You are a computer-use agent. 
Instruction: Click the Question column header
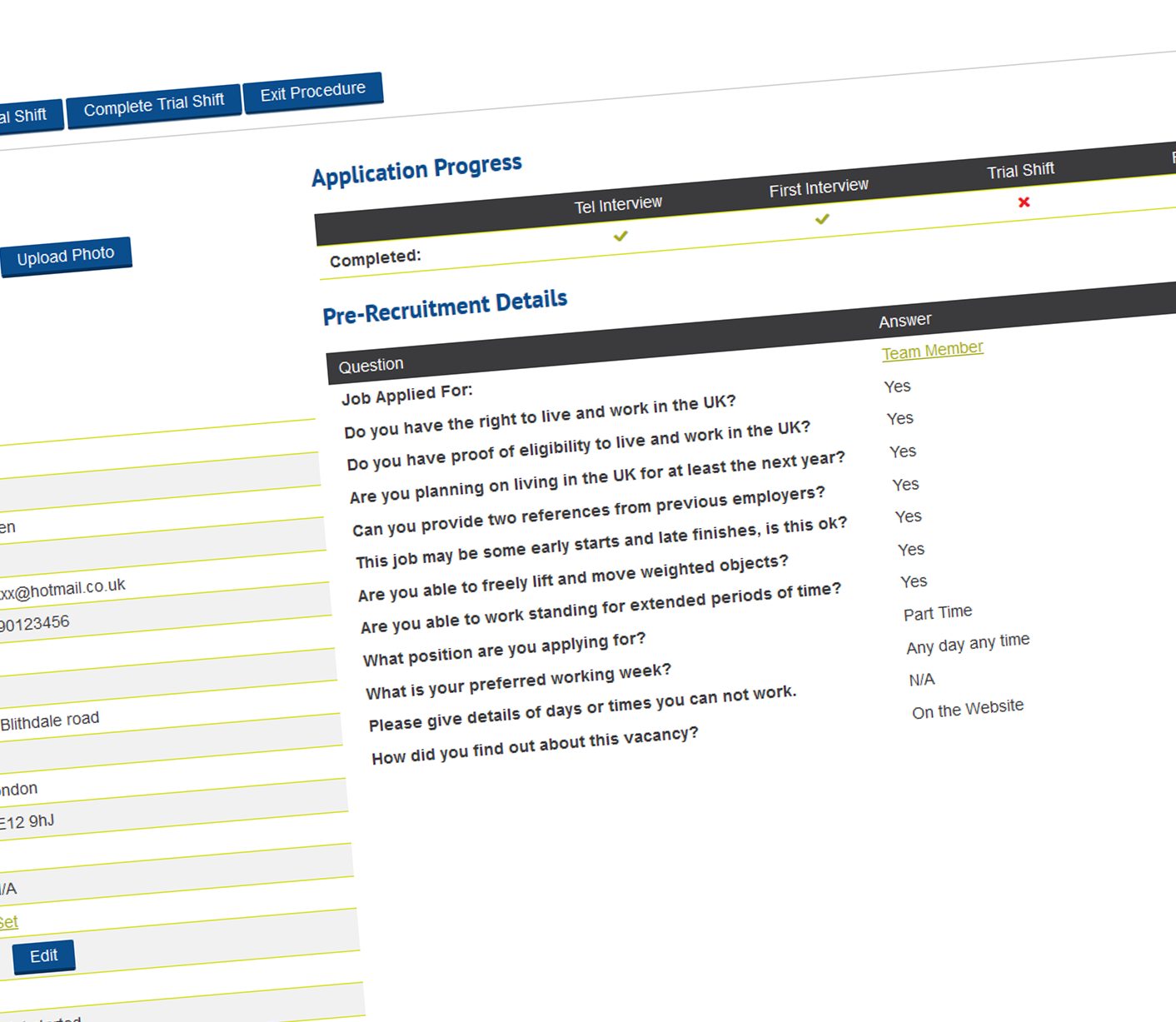pos(371,365)
